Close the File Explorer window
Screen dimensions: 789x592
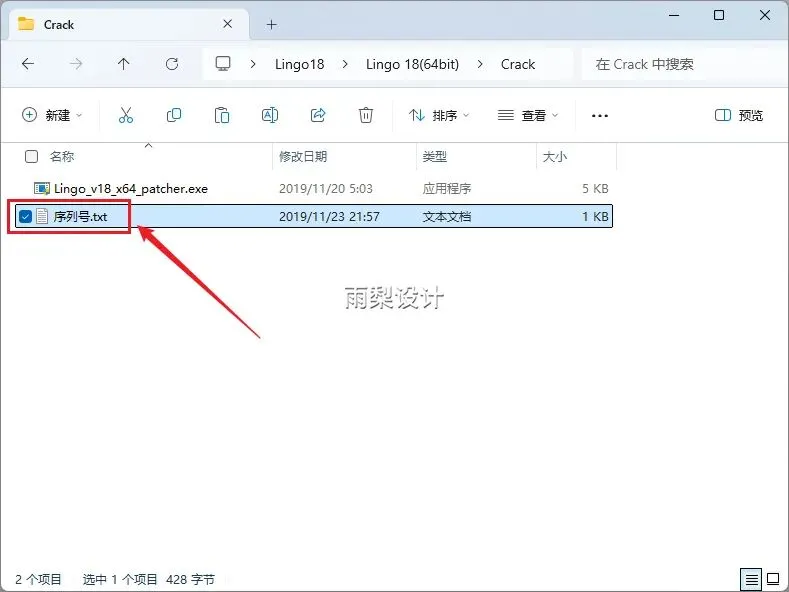(765, 15)
